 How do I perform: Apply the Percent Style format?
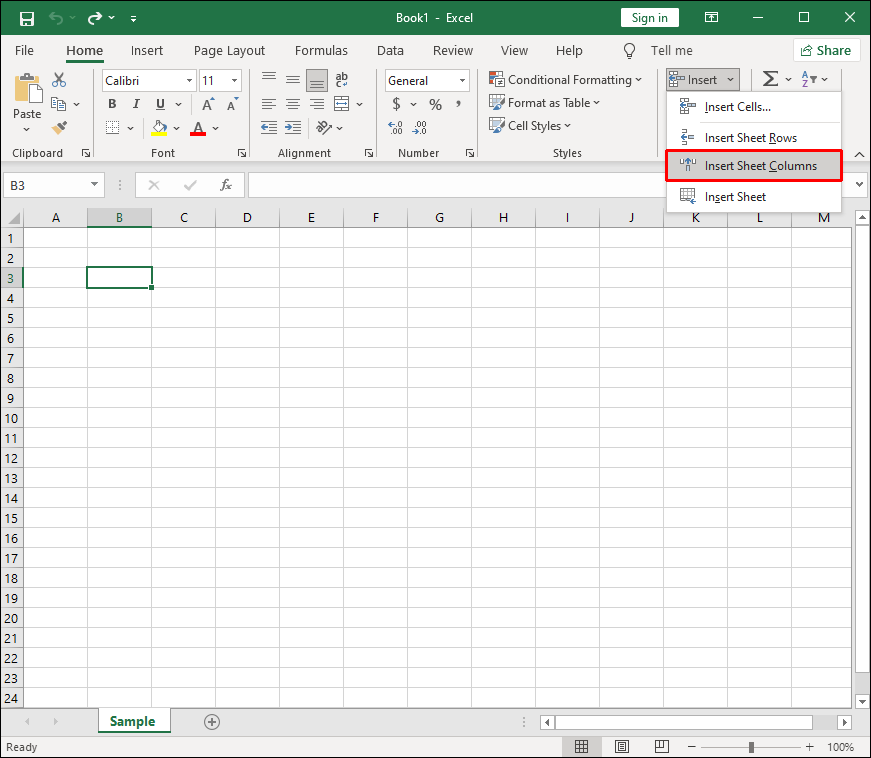pos(436,104)
